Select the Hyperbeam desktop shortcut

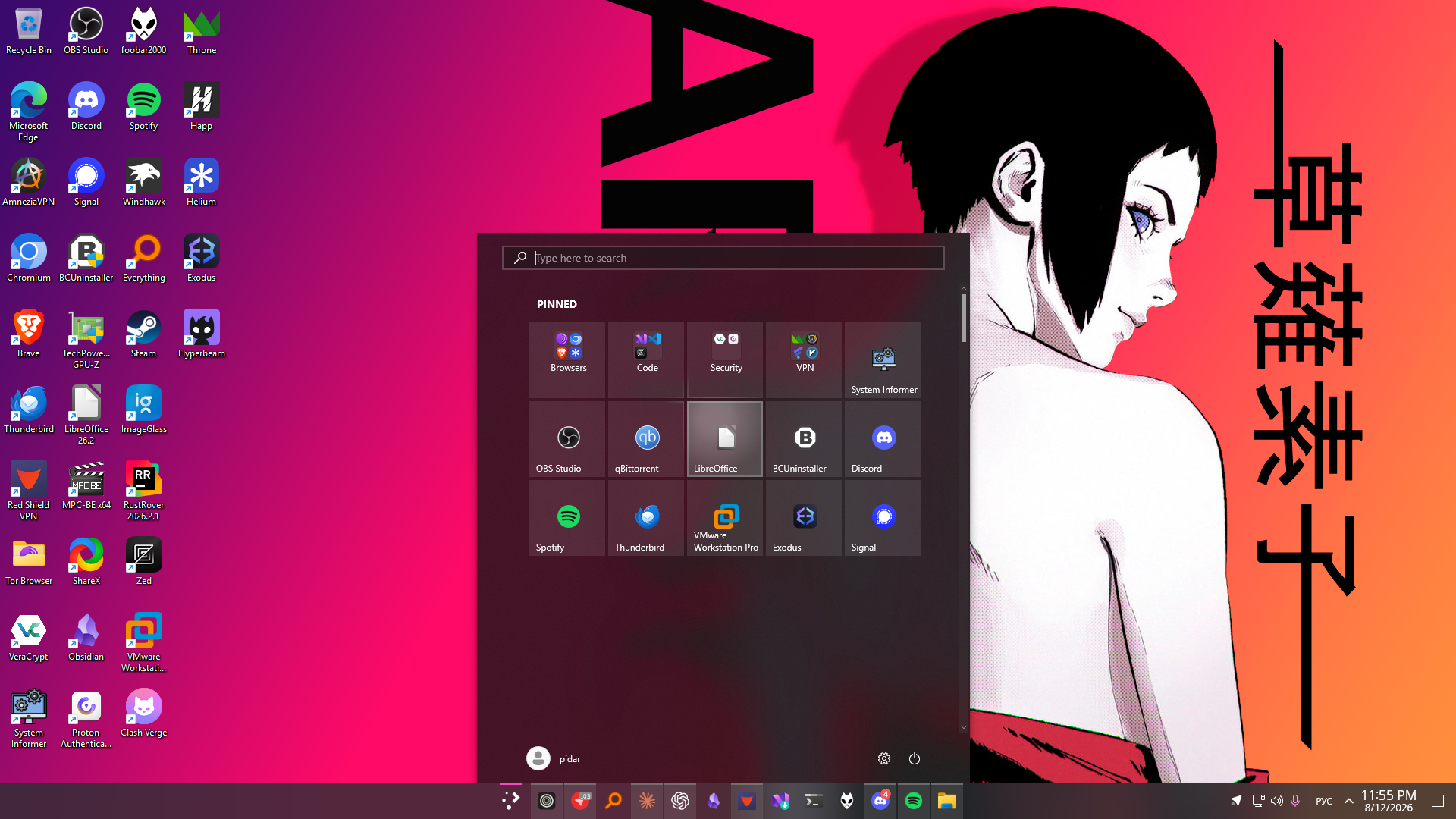point(202,334)
